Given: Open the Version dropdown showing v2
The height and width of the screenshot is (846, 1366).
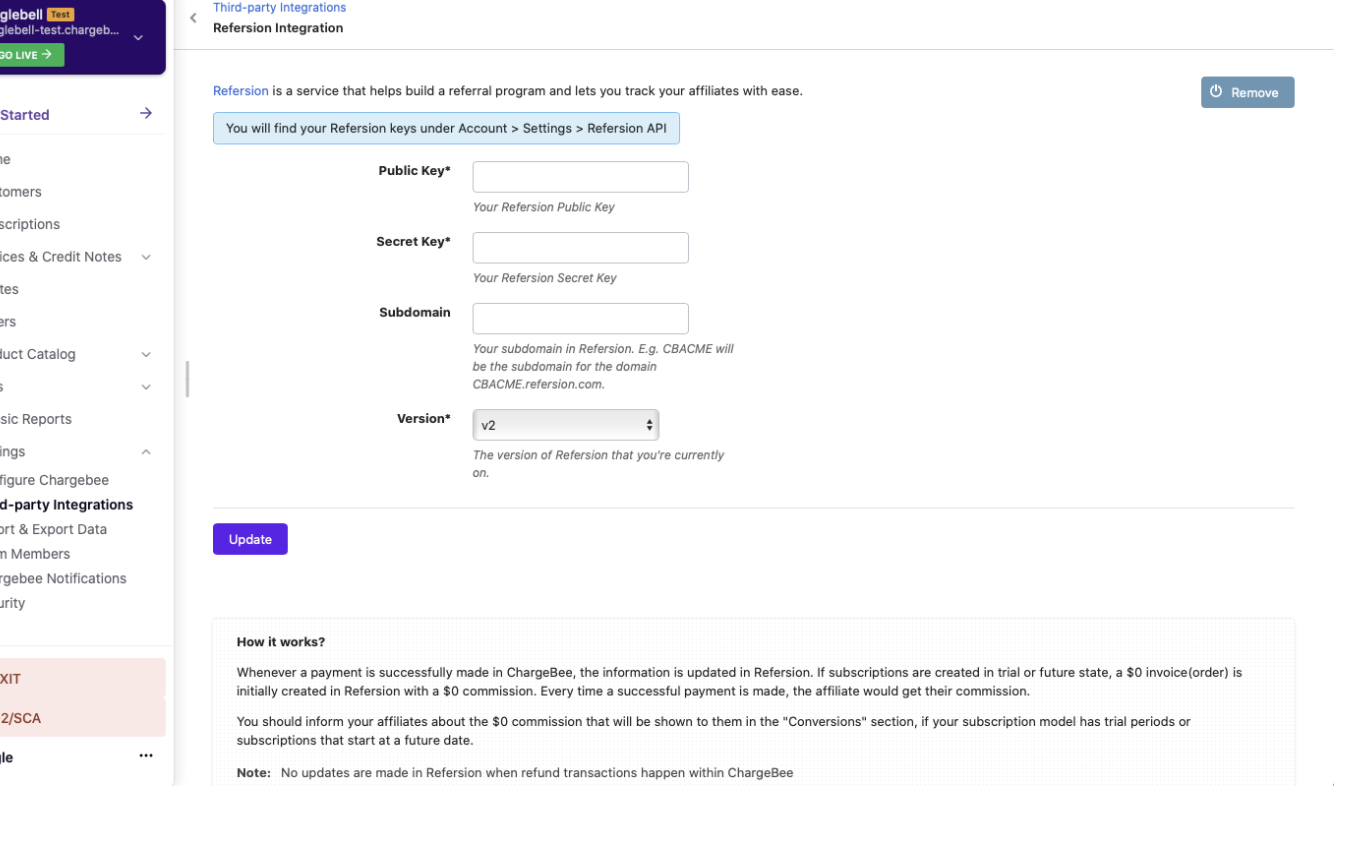Looking at the screenshot, I should pos(566,425).
